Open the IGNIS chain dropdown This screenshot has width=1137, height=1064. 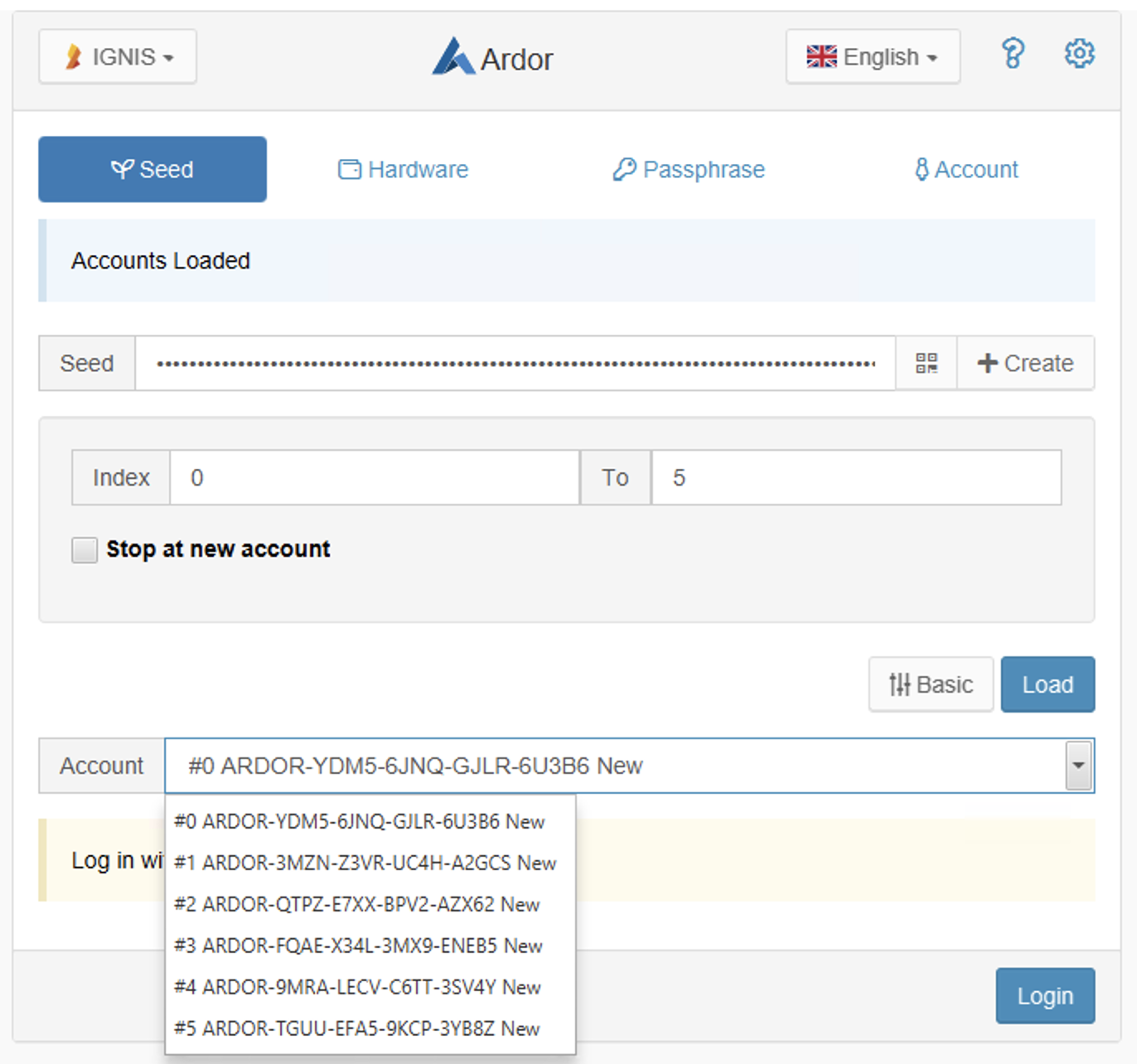pos(118,57)
